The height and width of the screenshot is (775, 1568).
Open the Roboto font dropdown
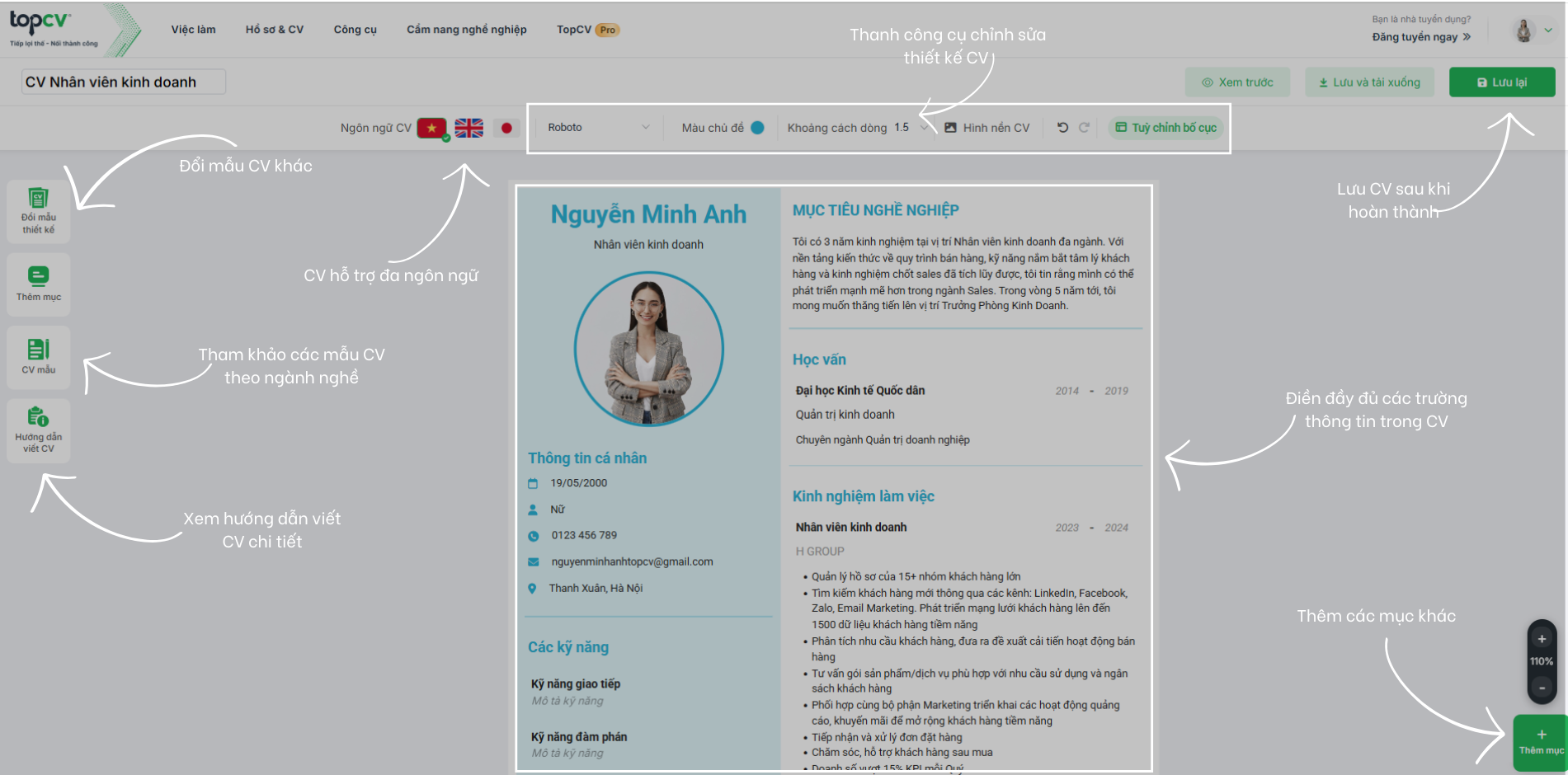point(598,128)
